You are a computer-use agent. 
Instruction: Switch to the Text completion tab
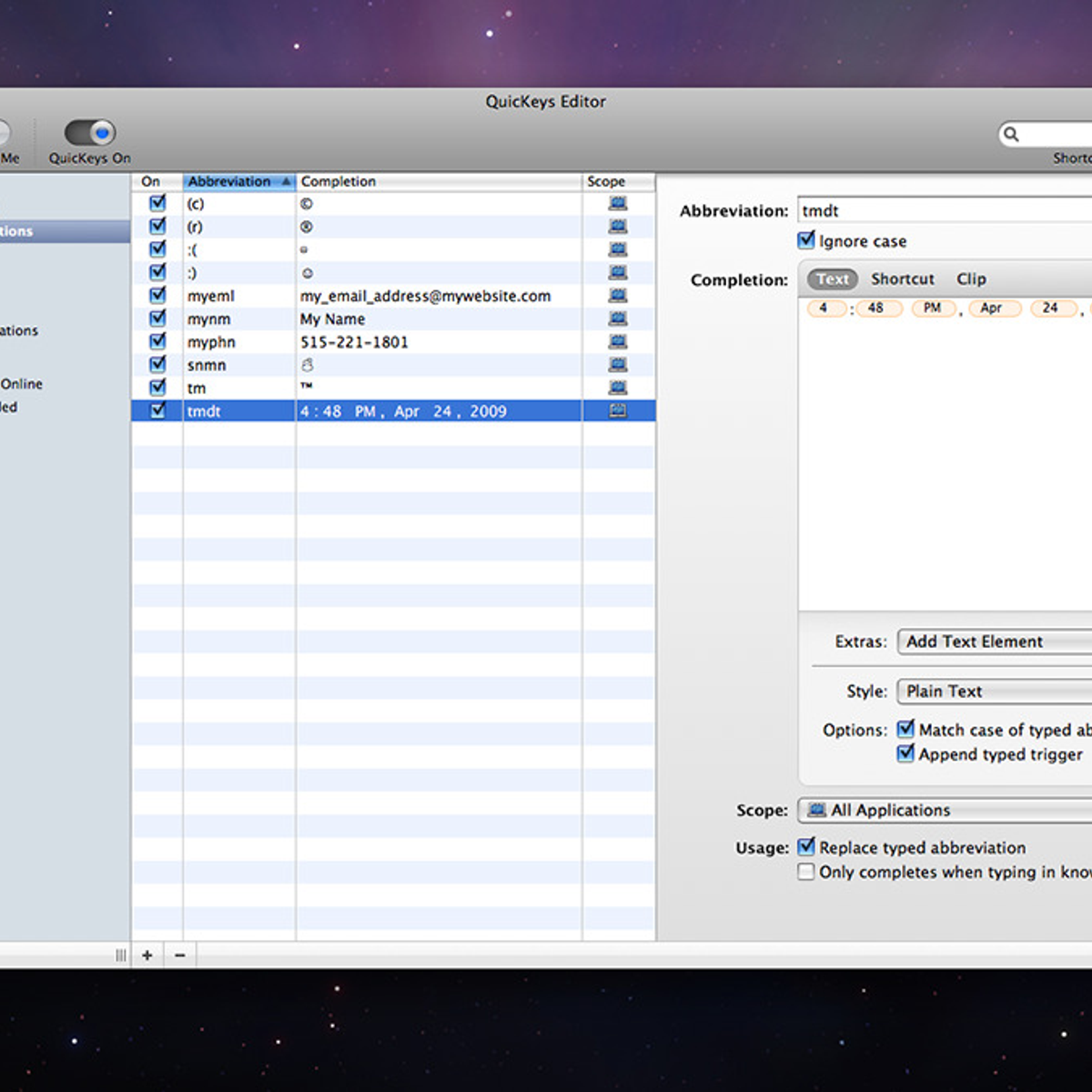coord(833,279)
